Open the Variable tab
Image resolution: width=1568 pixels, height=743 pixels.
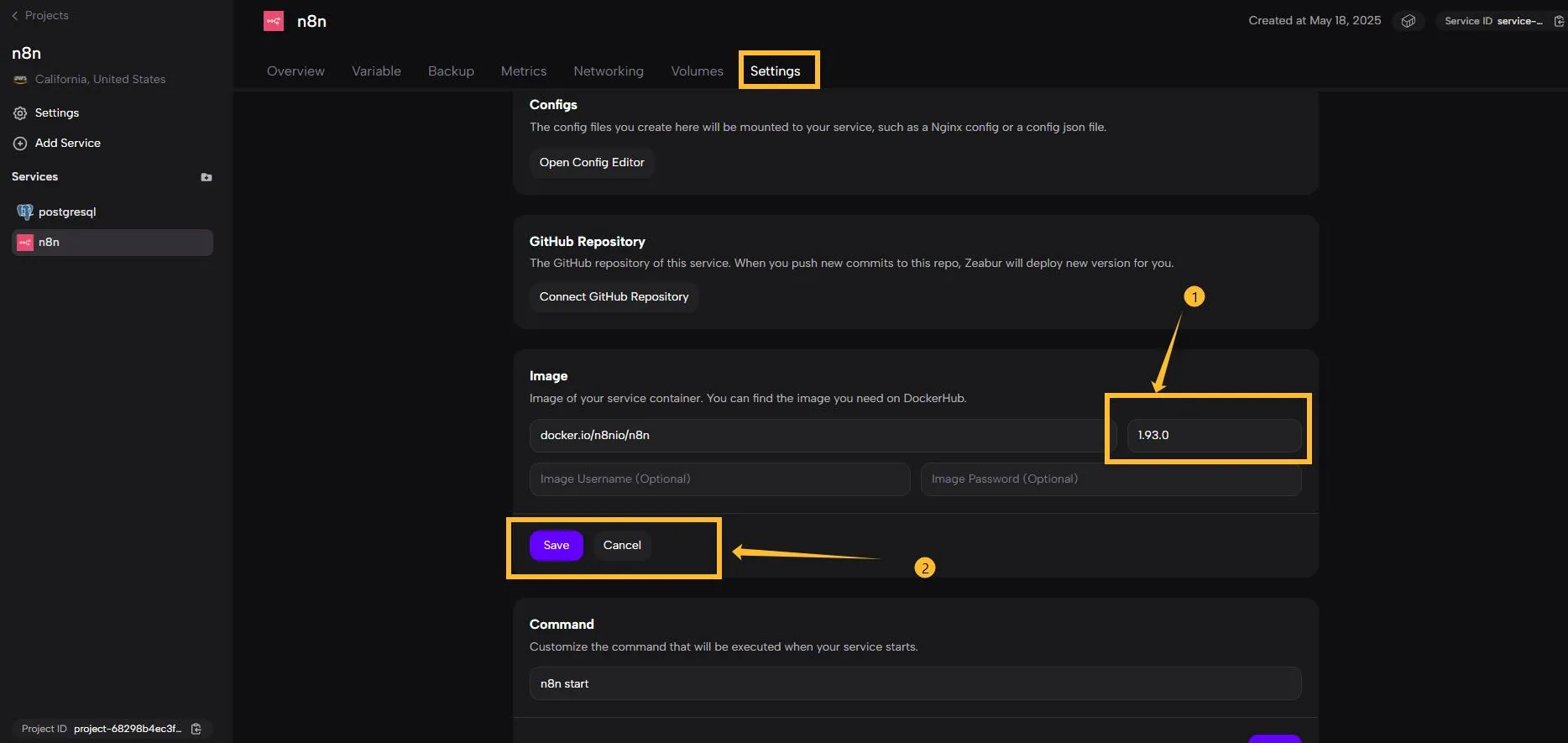point(376,71)
